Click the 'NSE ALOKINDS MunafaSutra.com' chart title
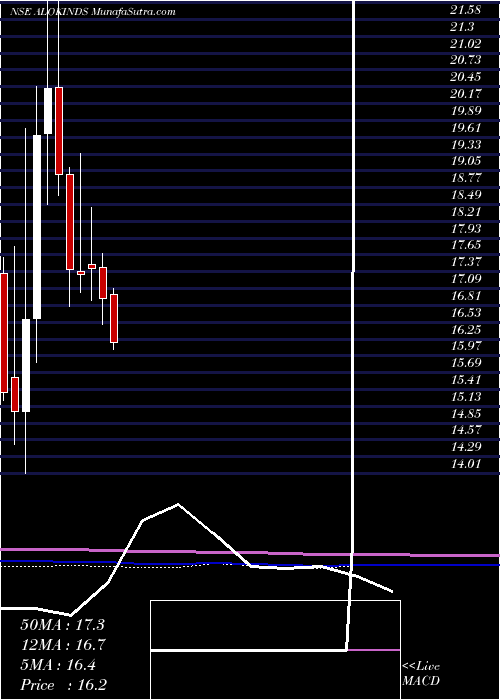Viewport: 500px width, 700px height. [92, 12]
